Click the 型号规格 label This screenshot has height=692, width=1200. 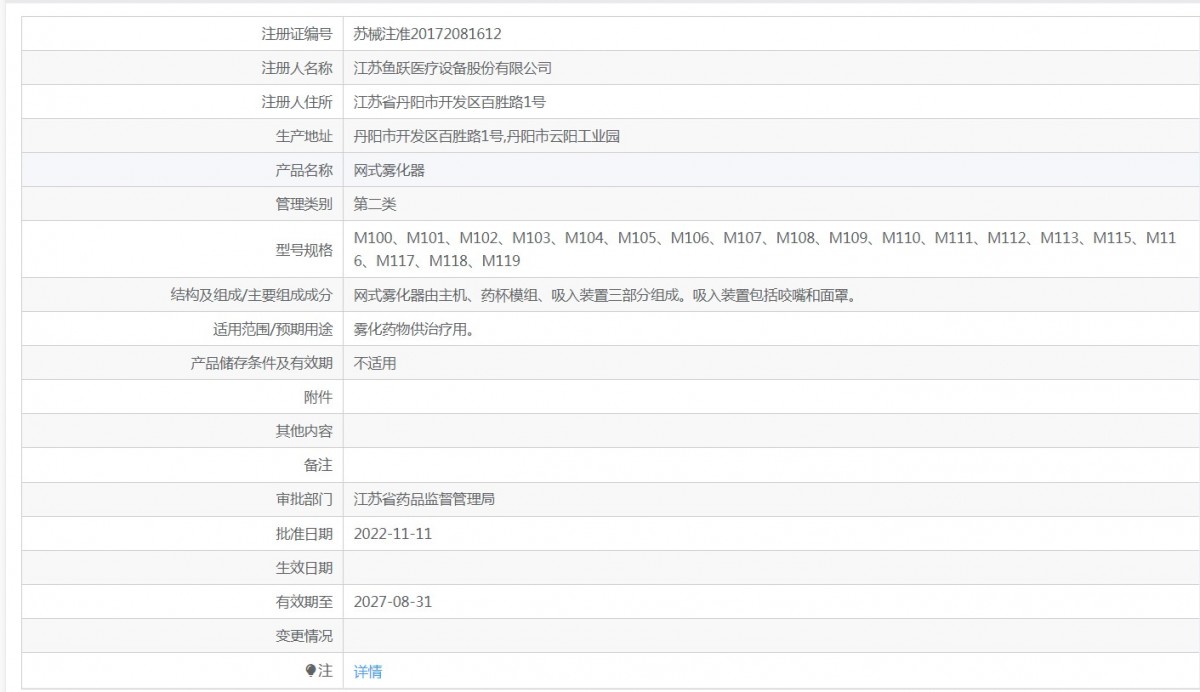click(304, 250)
